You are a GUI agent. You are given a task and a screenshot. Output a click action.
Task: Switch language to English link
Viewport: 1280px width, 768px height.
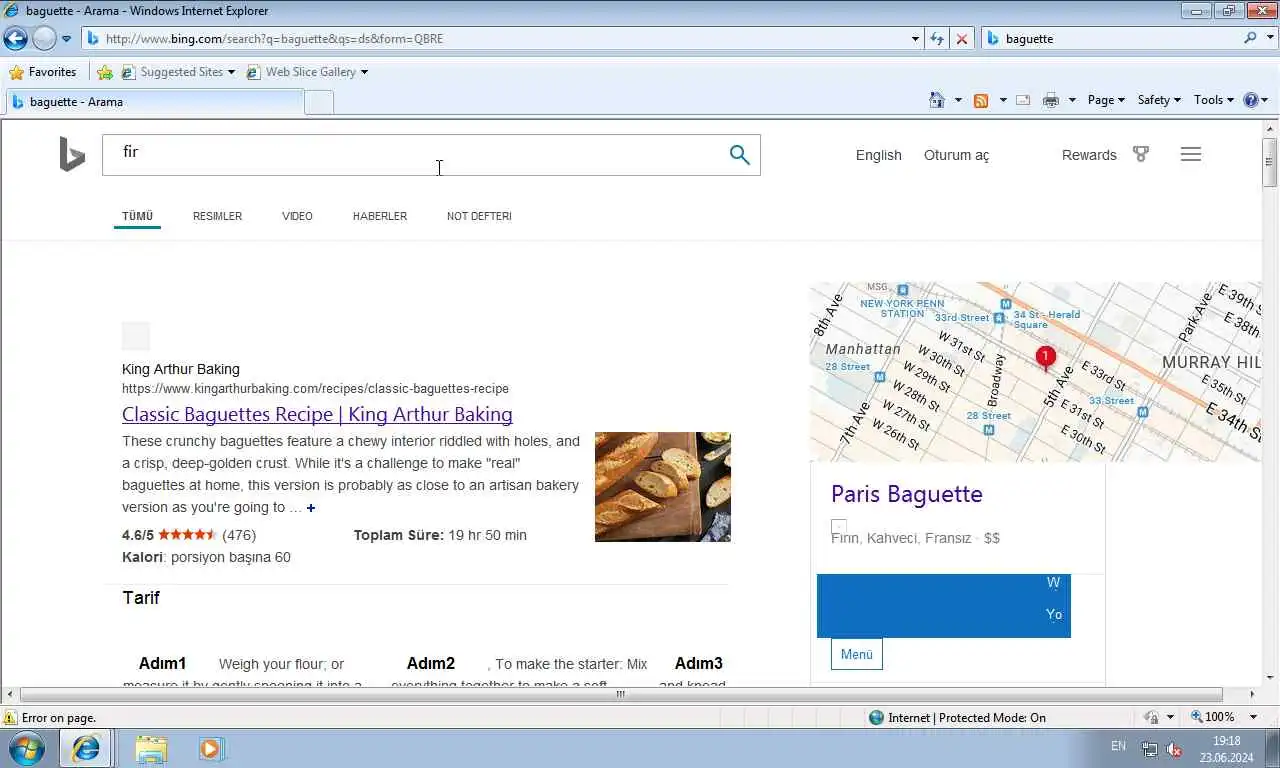(879, 155)
